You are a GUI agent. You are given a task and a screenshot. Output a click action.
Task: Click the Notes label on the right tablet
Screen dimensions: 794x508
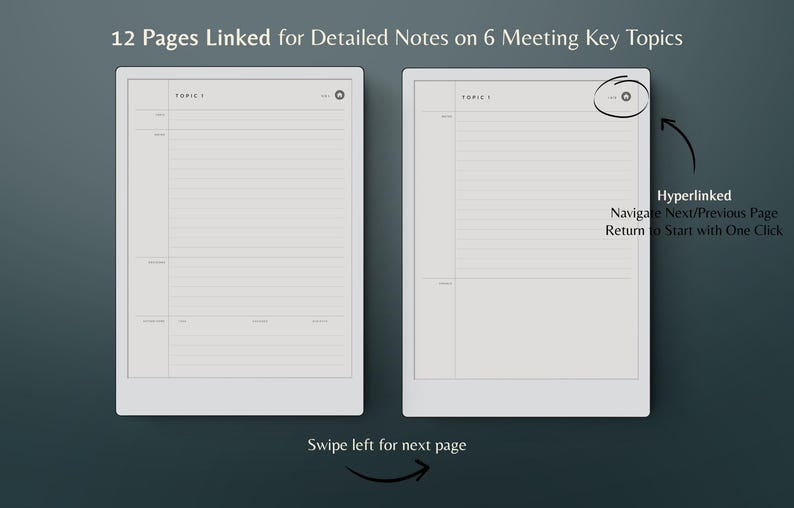pyautogui.click(x=447, y=116)
